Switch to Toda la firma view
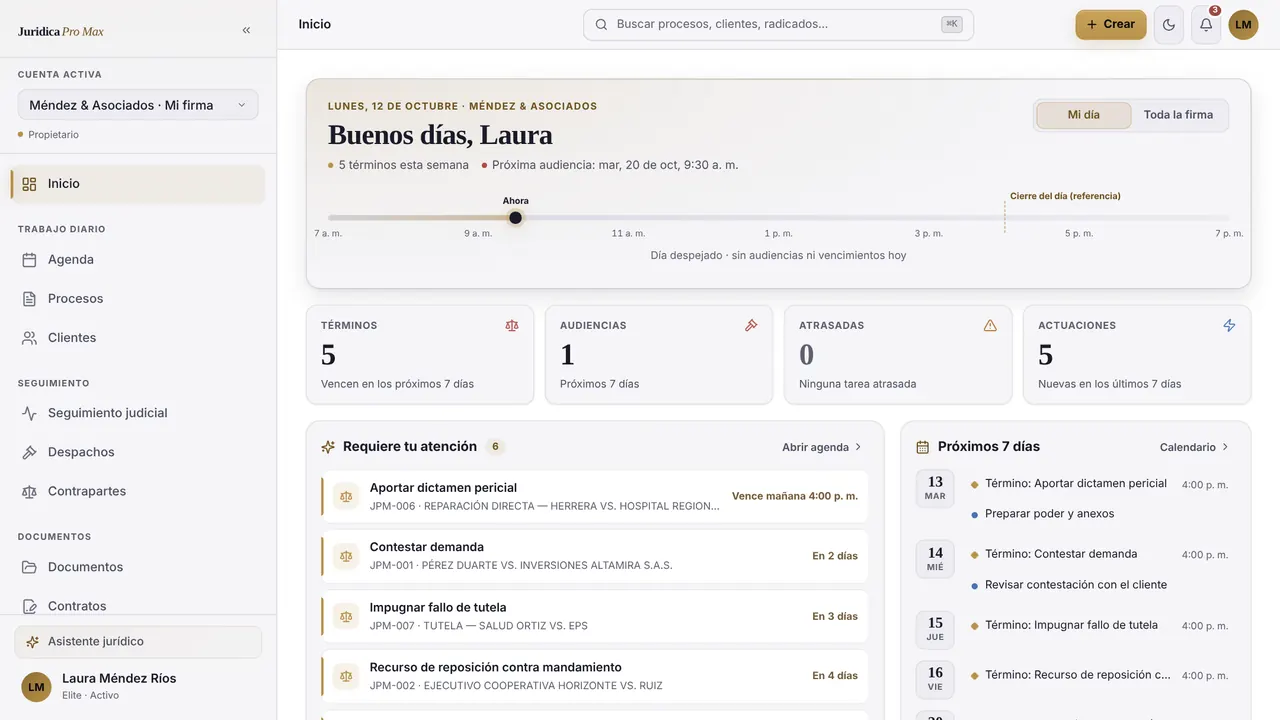The image size is (1280, 720). [1178, 115]
